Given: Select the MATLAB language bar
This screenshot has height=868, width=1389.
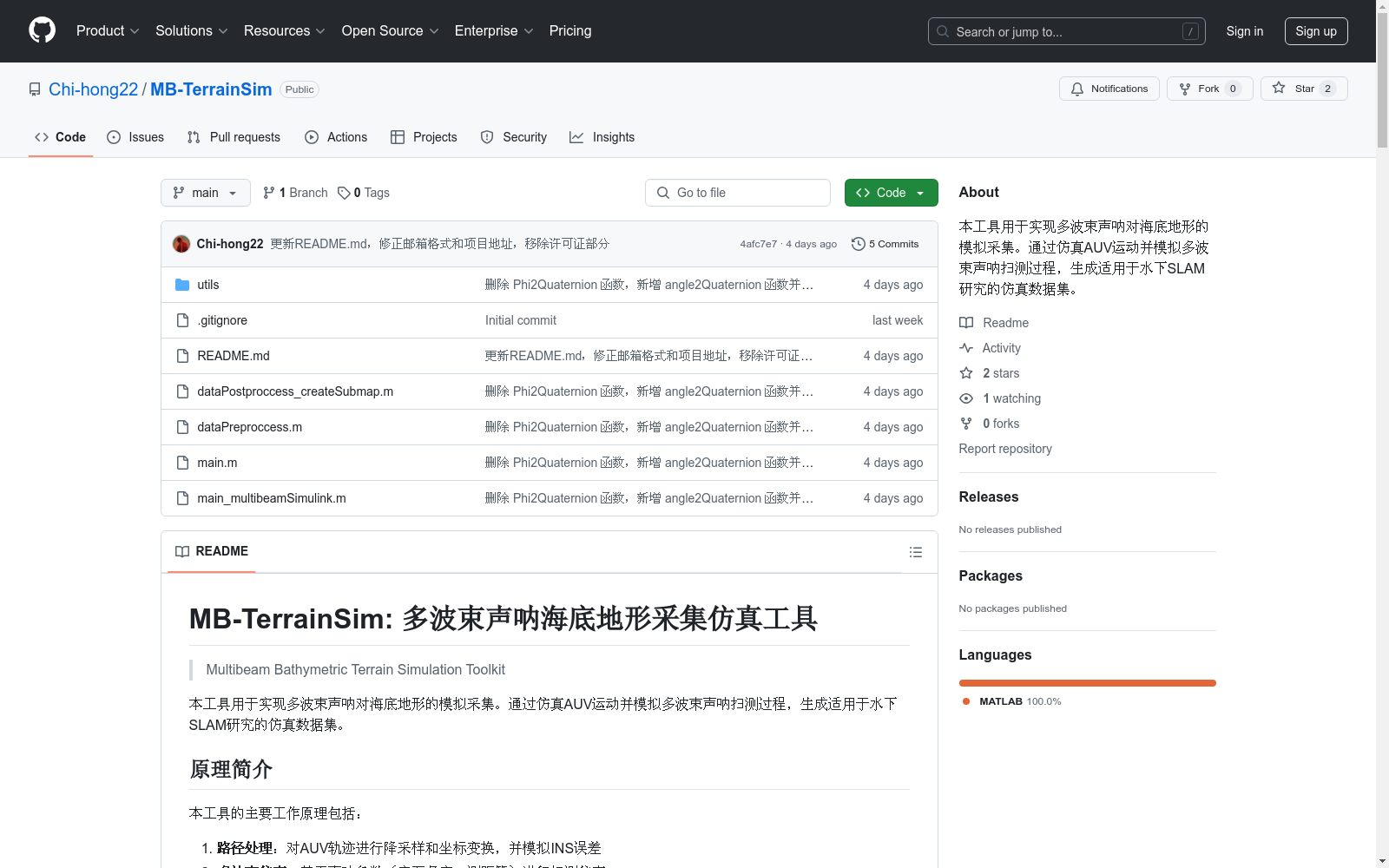Looking at the screenshot, I should tap(1088, 683).
